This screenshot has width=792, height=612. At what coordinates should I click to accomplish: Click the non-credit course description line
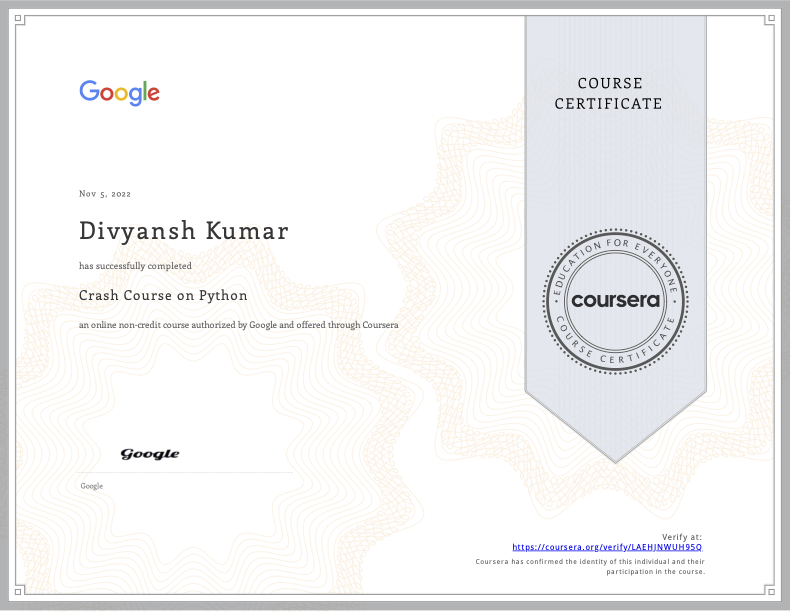pos(239,326)
